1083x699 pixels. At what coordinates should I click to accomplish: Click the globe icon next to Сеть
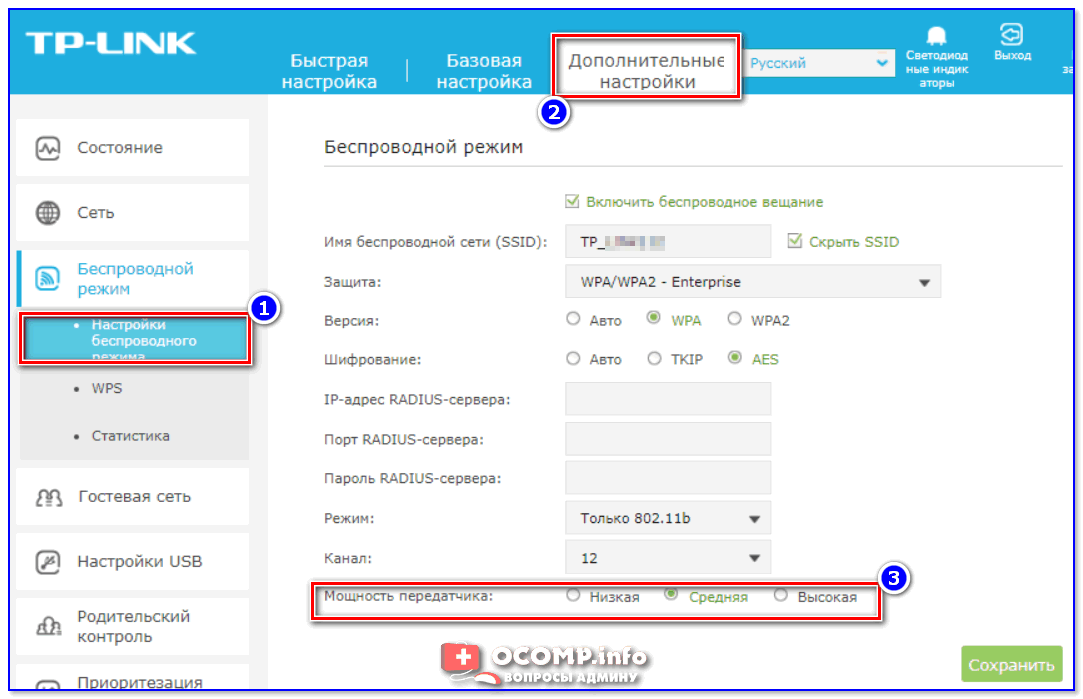pos(48,213)
